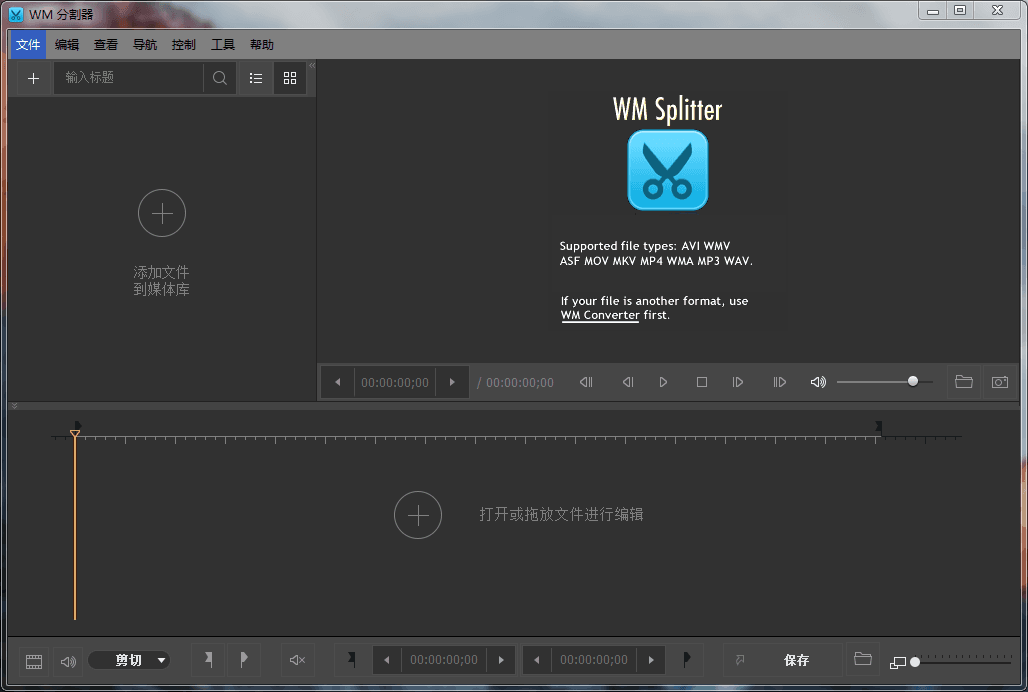Click the mute-with-X silence icon in the bottom bar
This screenshot has height=692, width=1028.
tap(297, 660)
